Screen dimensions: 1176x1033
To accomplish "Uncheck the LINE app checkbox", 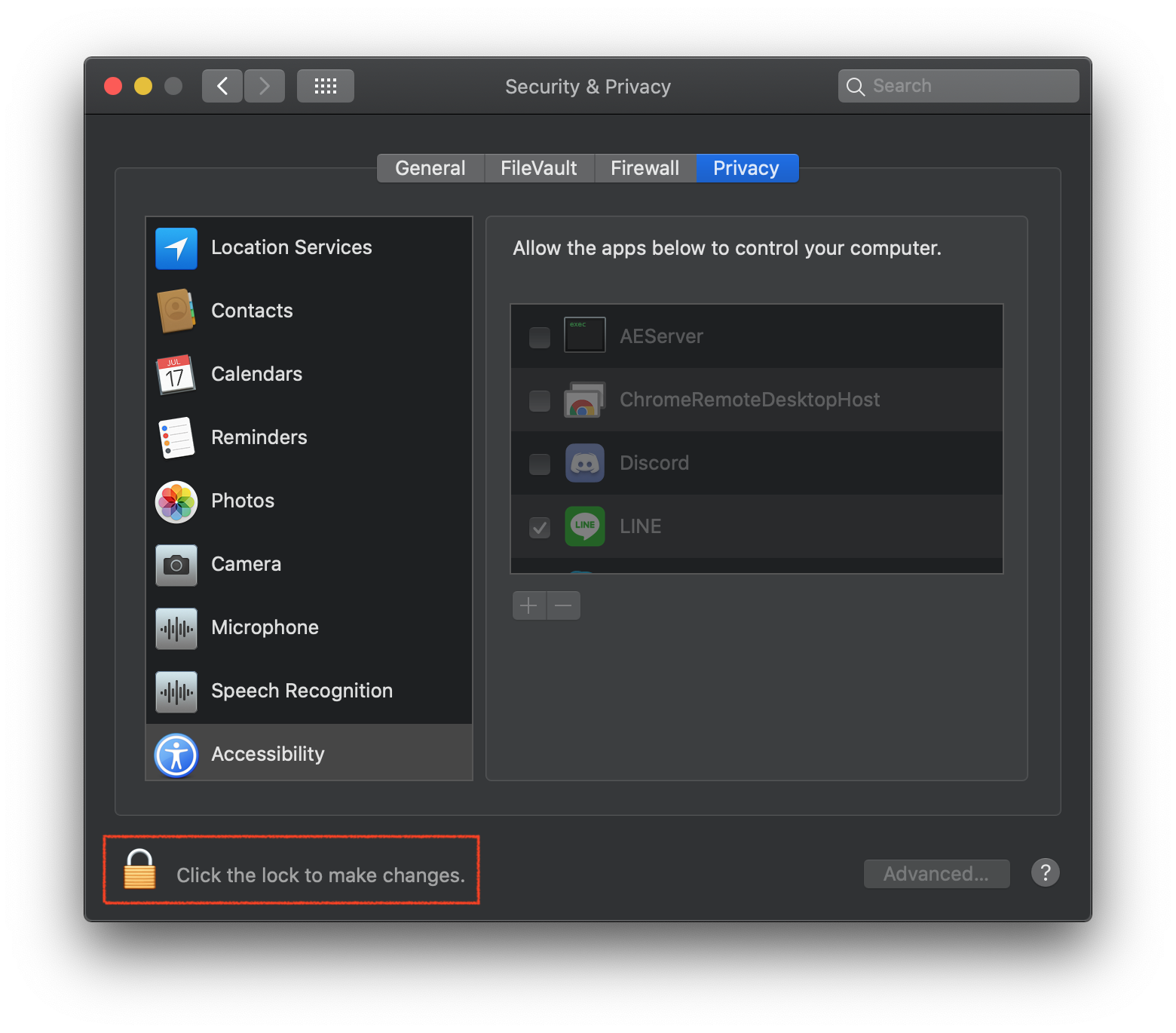I will [540, 527].
